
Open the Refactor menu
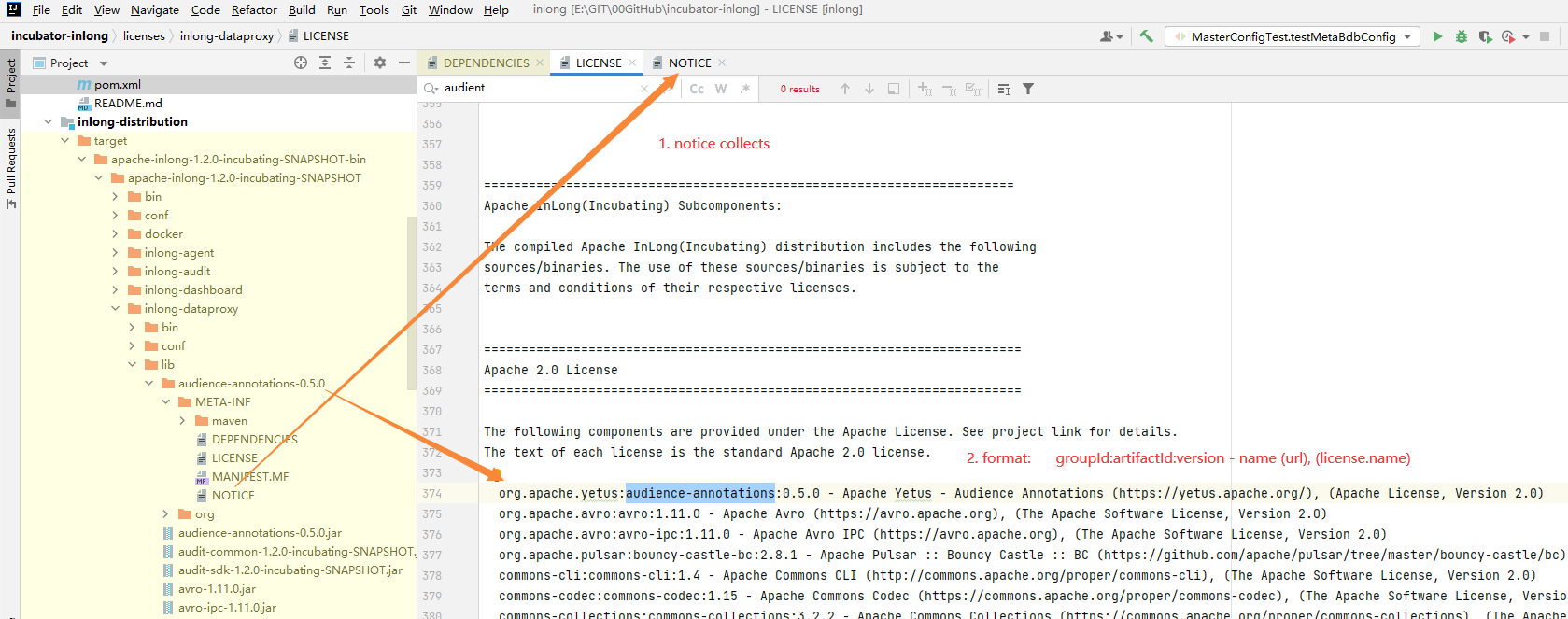(x=254, y=9)
